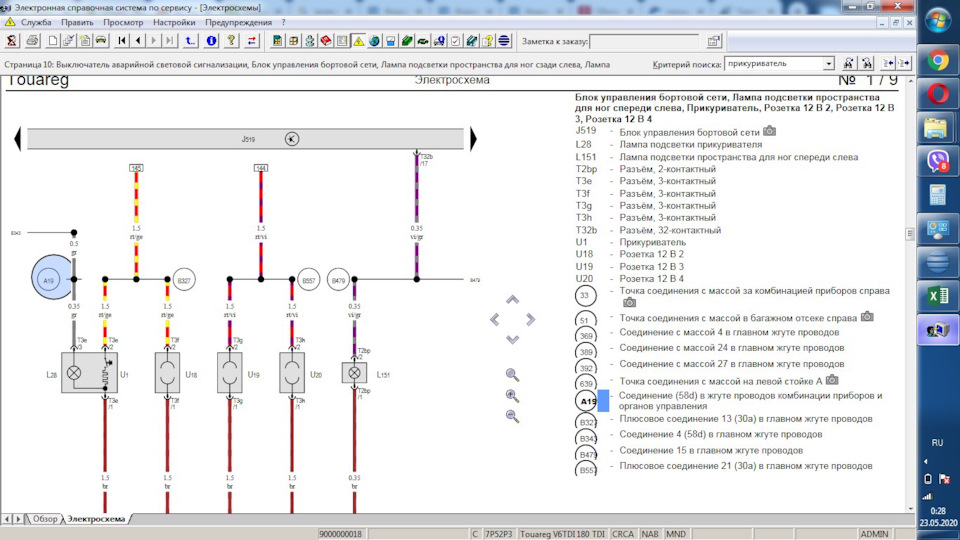960x540 pixels.
Task: Go to previous page arrow
Action: tap(138, 41)
